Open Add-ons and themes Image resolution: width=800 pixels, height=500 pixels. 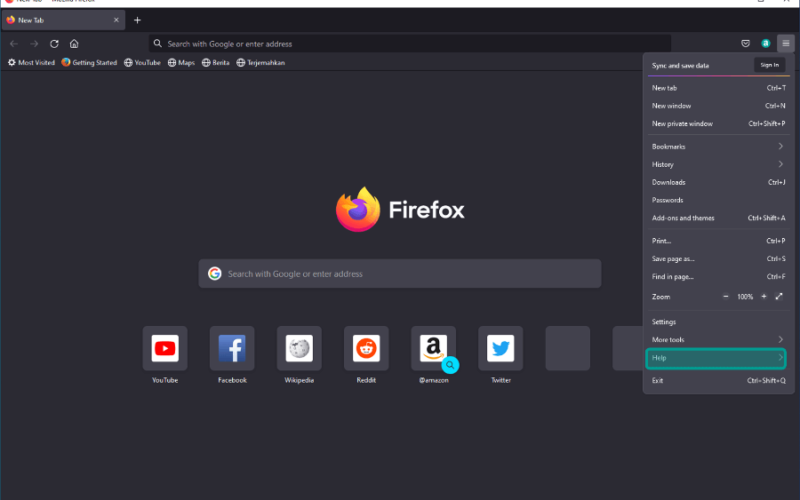tap(718, 218)
